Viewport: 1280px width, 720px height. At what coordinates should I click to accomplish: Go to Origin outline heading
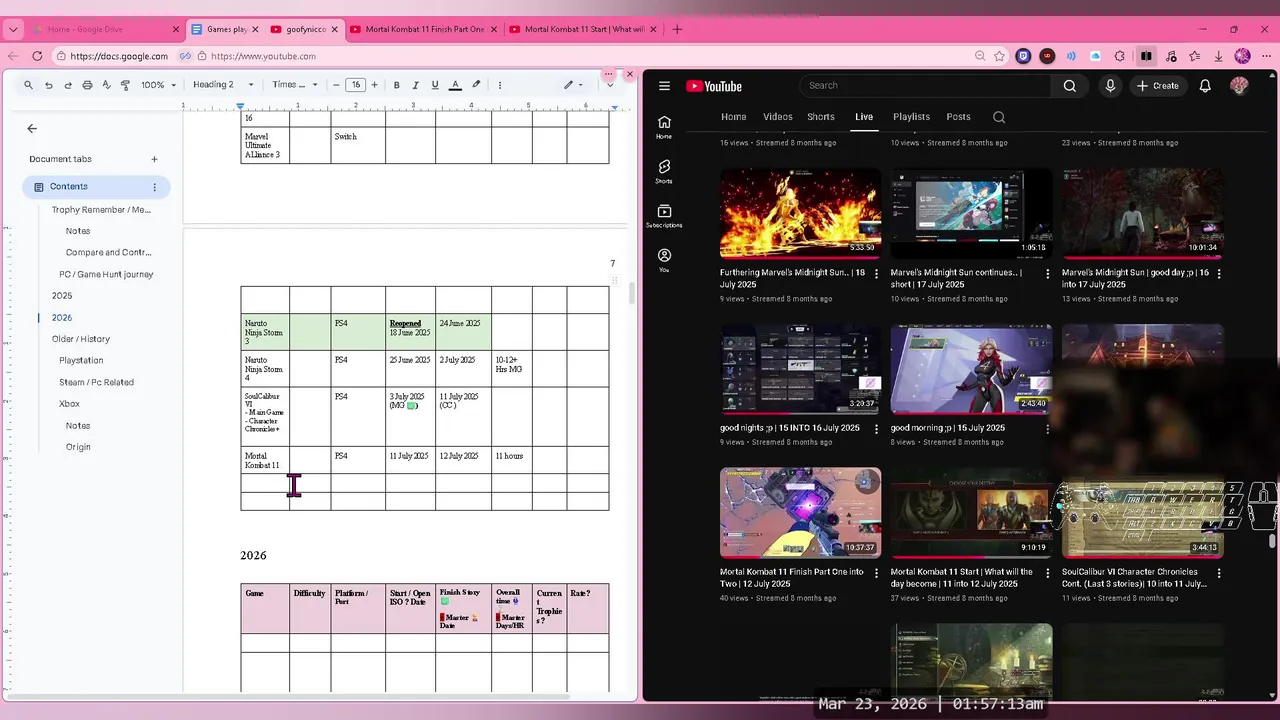(x=78, y=447)
